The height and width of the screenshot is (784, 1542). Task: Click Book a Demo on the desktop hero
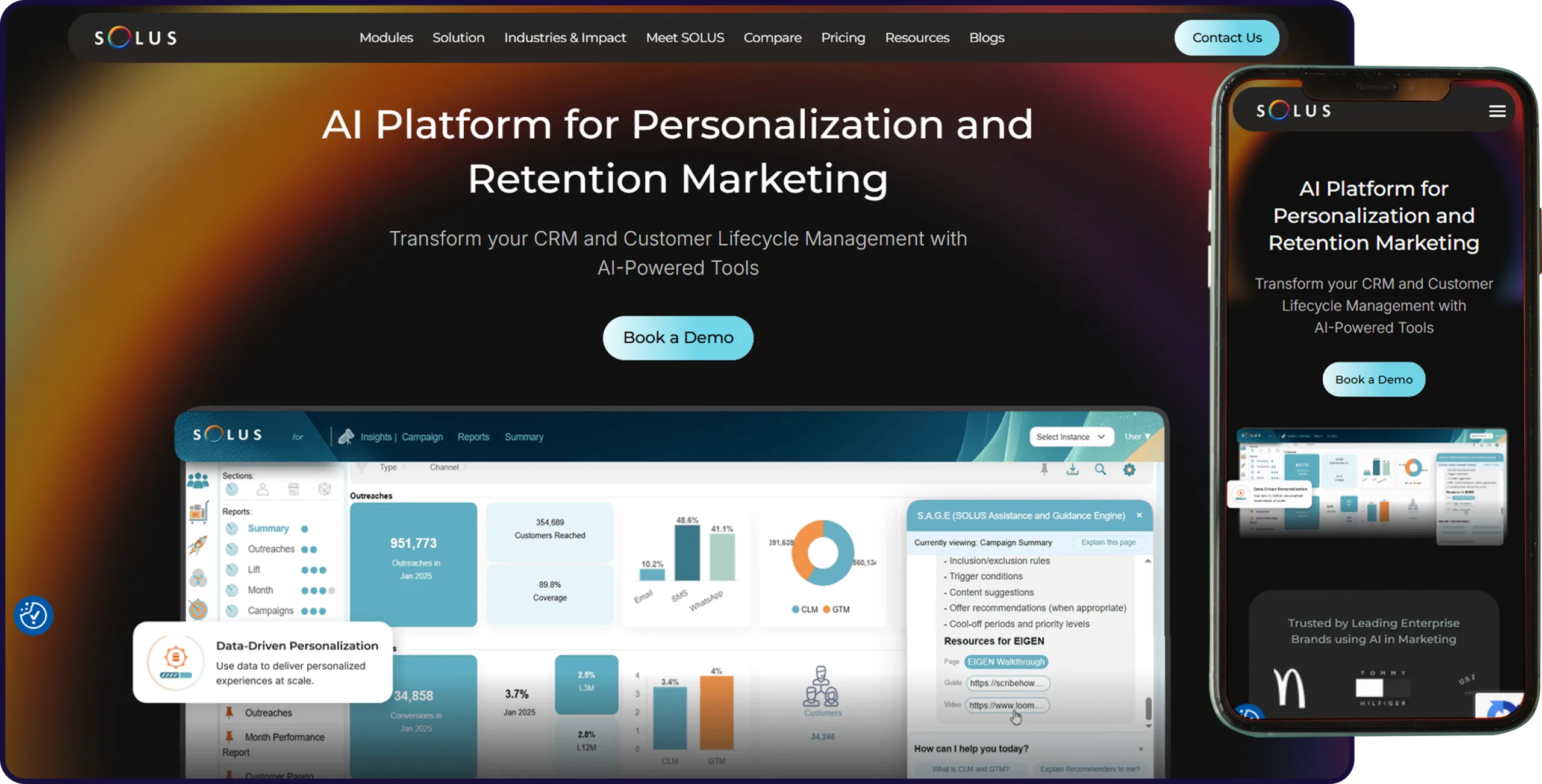click(678, 338)
